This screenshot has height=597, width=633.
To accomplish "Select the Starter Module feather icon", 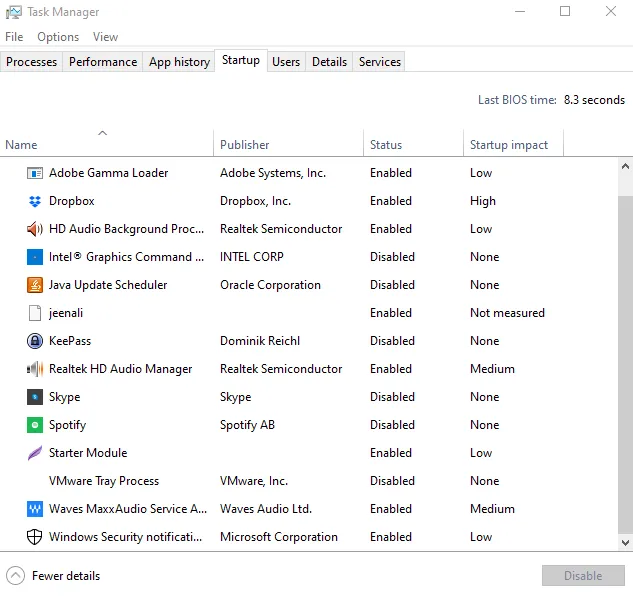I will pyautogui.click(x=35, y=453).
